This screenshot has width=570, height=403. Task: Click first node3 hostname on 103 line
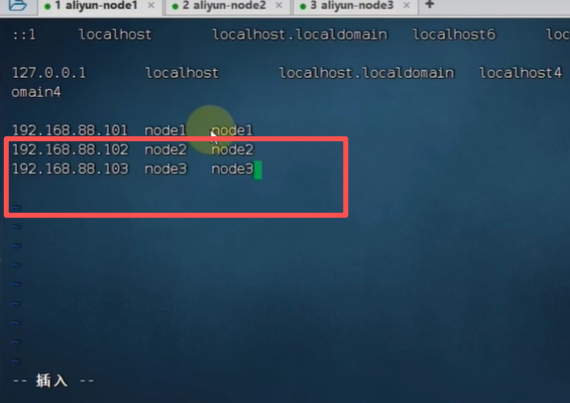pos(166,169)
